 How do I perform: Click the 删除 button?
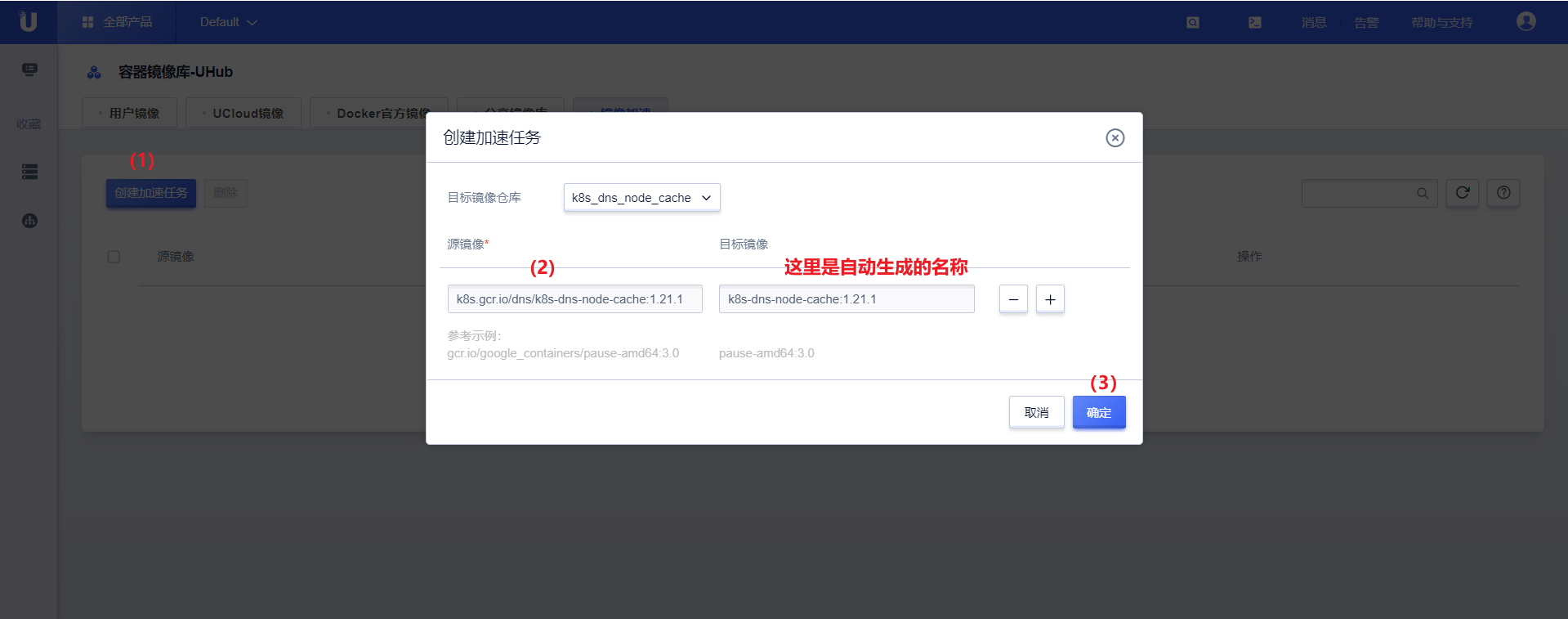[226, 193]
